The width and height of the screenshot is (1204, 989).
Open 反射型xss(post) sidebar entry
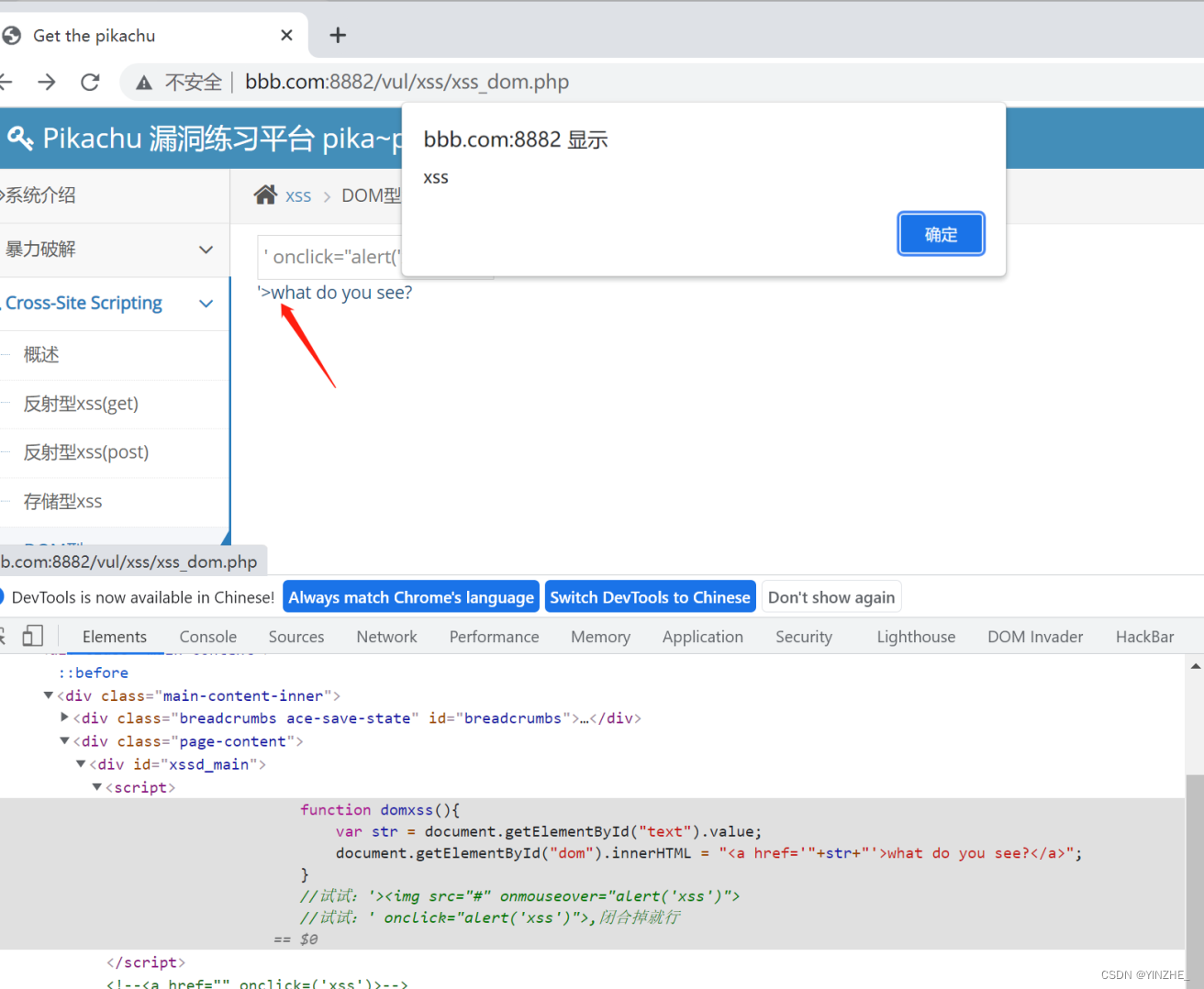[x=86, y=452]
